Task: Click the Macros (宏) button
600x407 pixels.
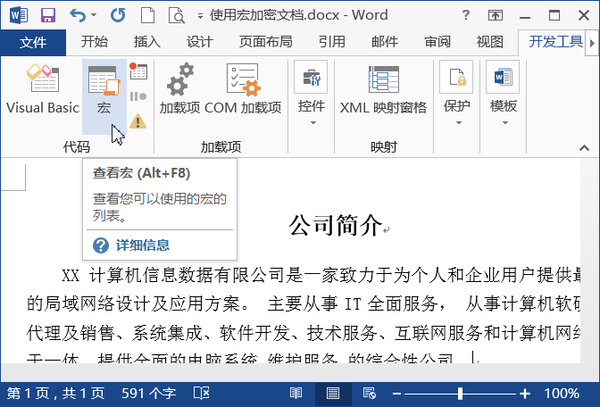Action: (x=103, y=89)
